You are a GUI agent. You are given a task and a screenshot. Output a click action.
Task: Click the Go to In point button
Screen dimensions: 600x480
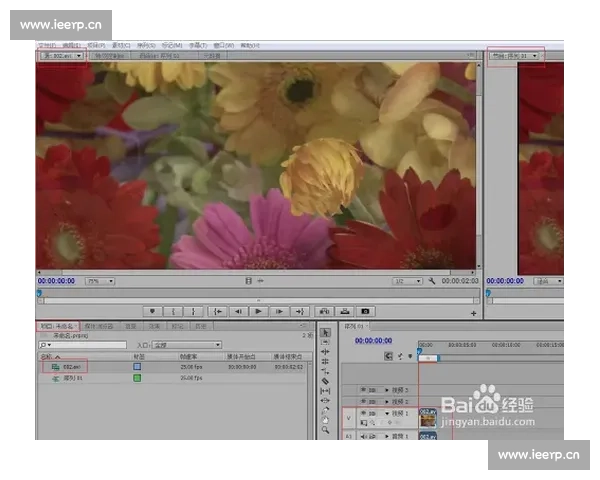216,311
